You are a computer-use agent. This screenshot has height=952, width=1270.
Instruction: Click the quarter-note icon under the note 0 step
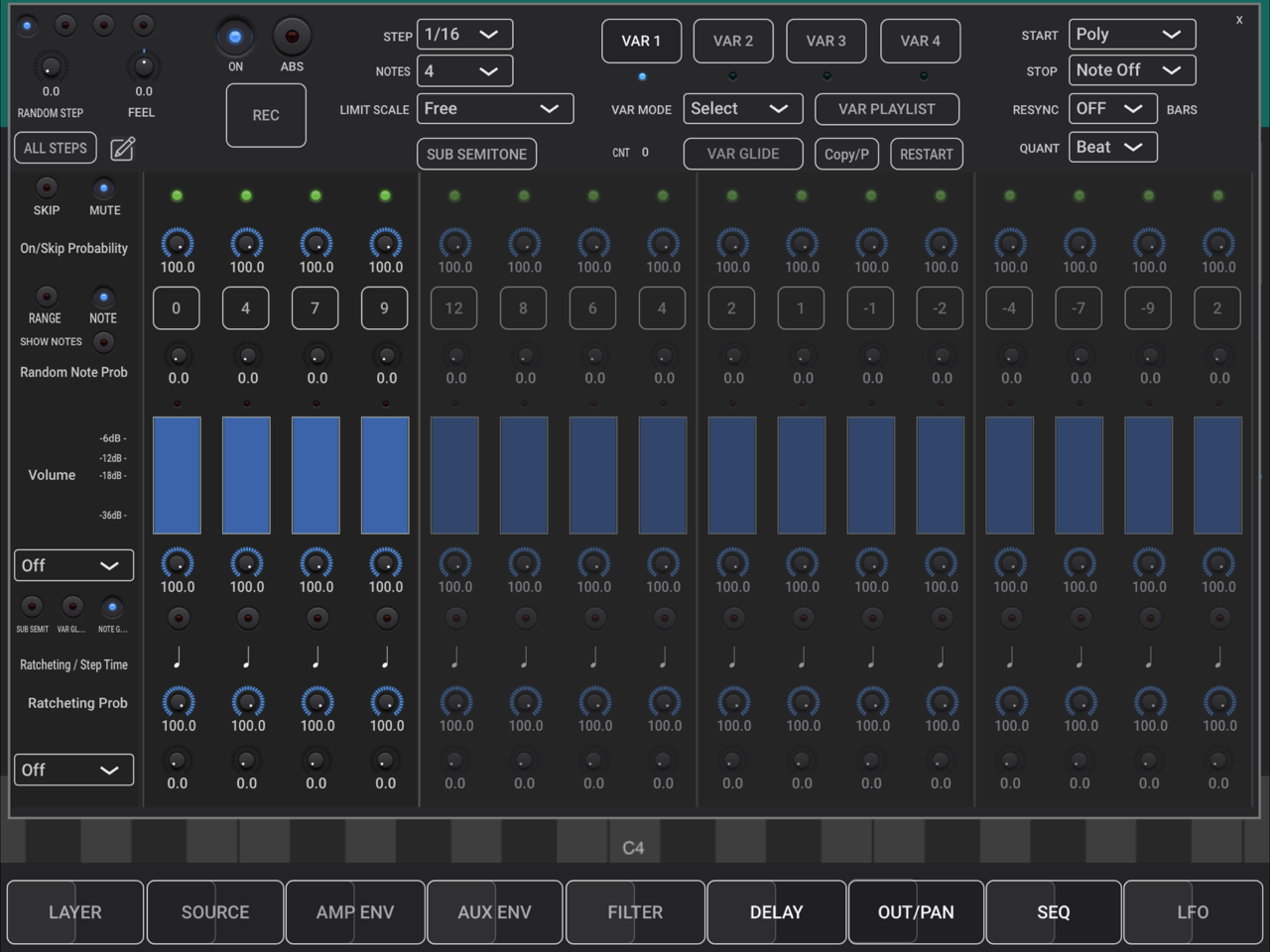tap(178, 656)
